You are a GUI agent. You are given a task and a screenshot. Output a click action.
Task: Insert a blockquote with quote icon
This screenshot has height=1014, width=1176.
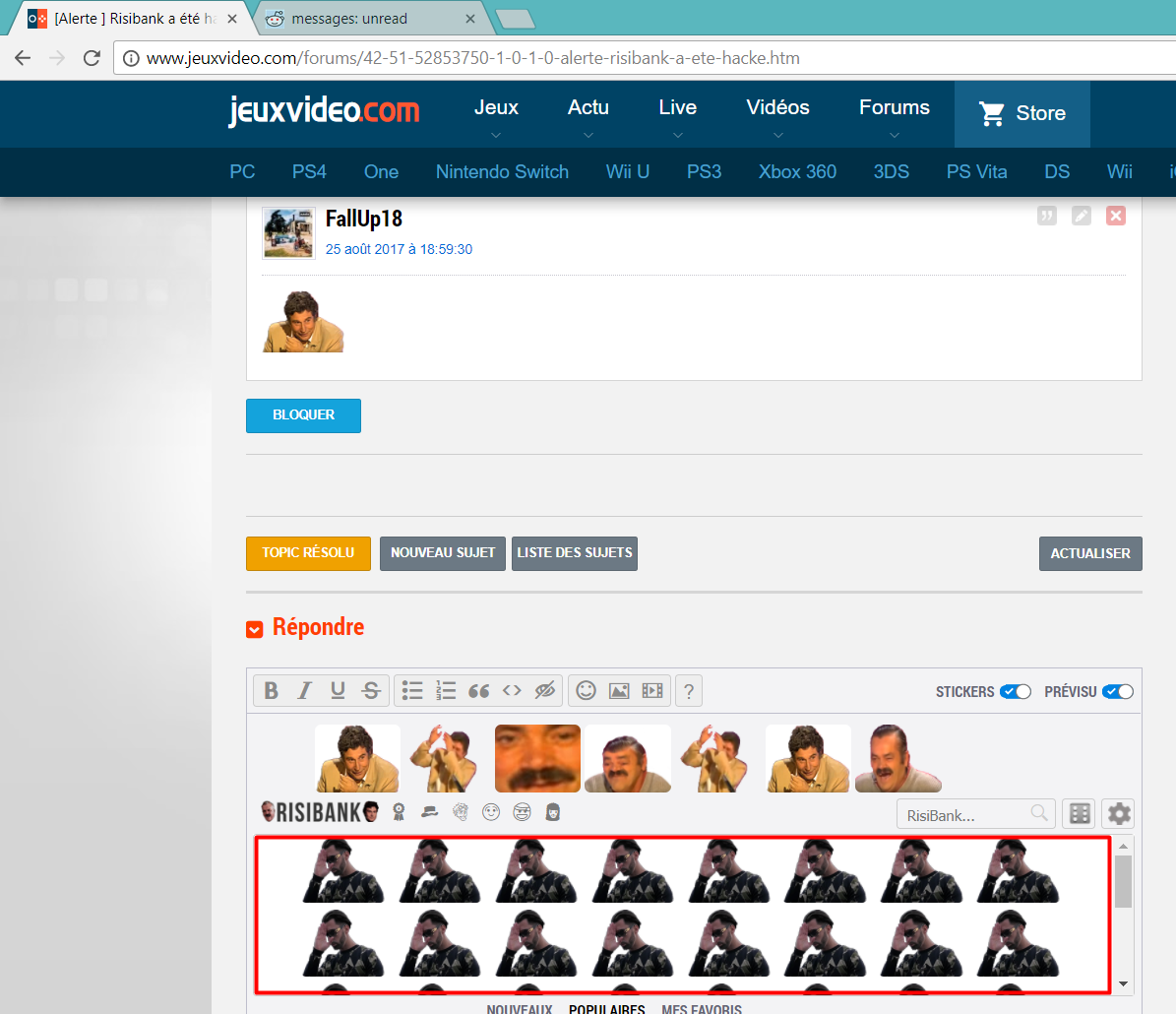[478, 690]
